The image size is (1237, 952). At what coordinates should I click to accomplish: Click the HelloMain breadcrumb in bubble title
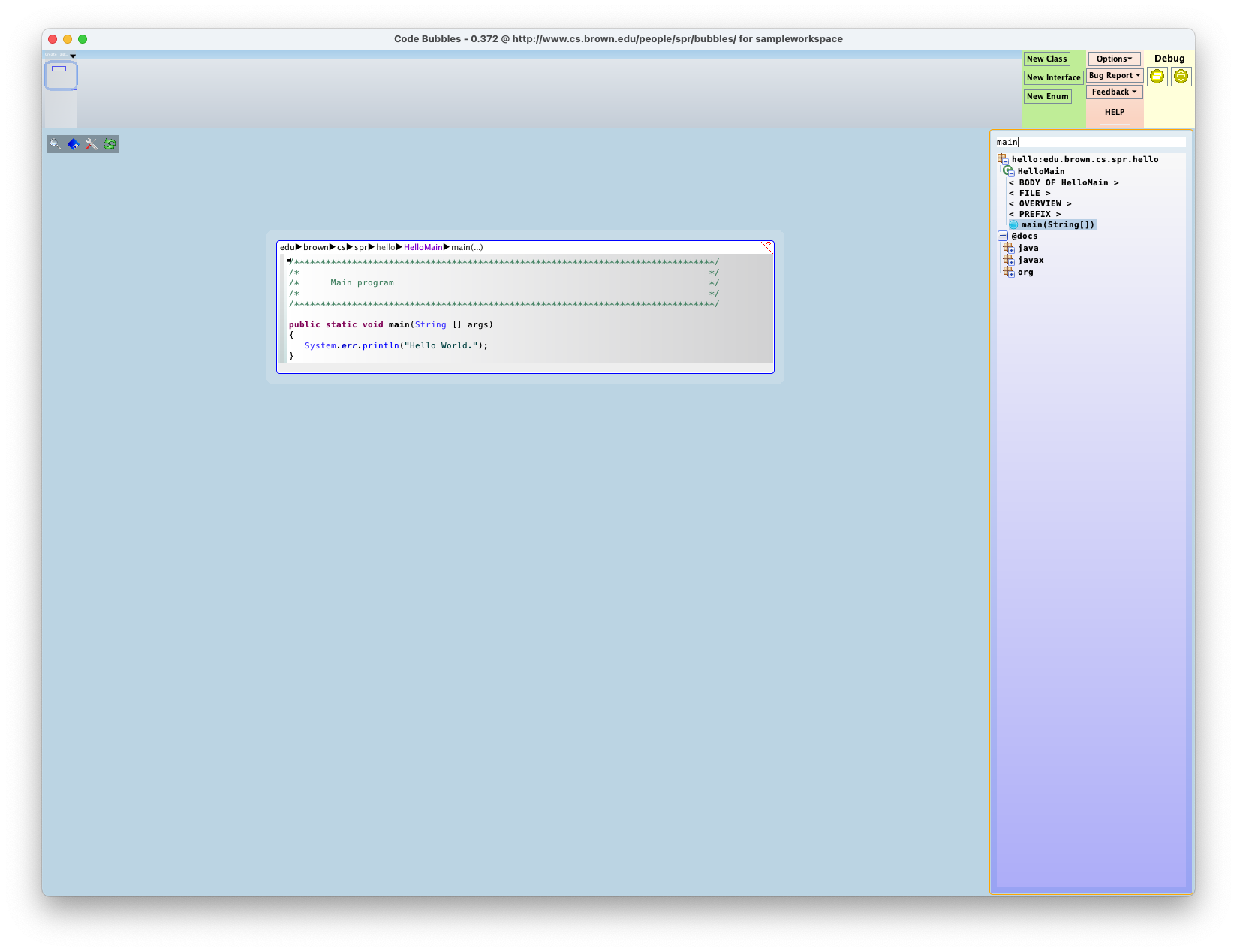(x=423, y=247)
